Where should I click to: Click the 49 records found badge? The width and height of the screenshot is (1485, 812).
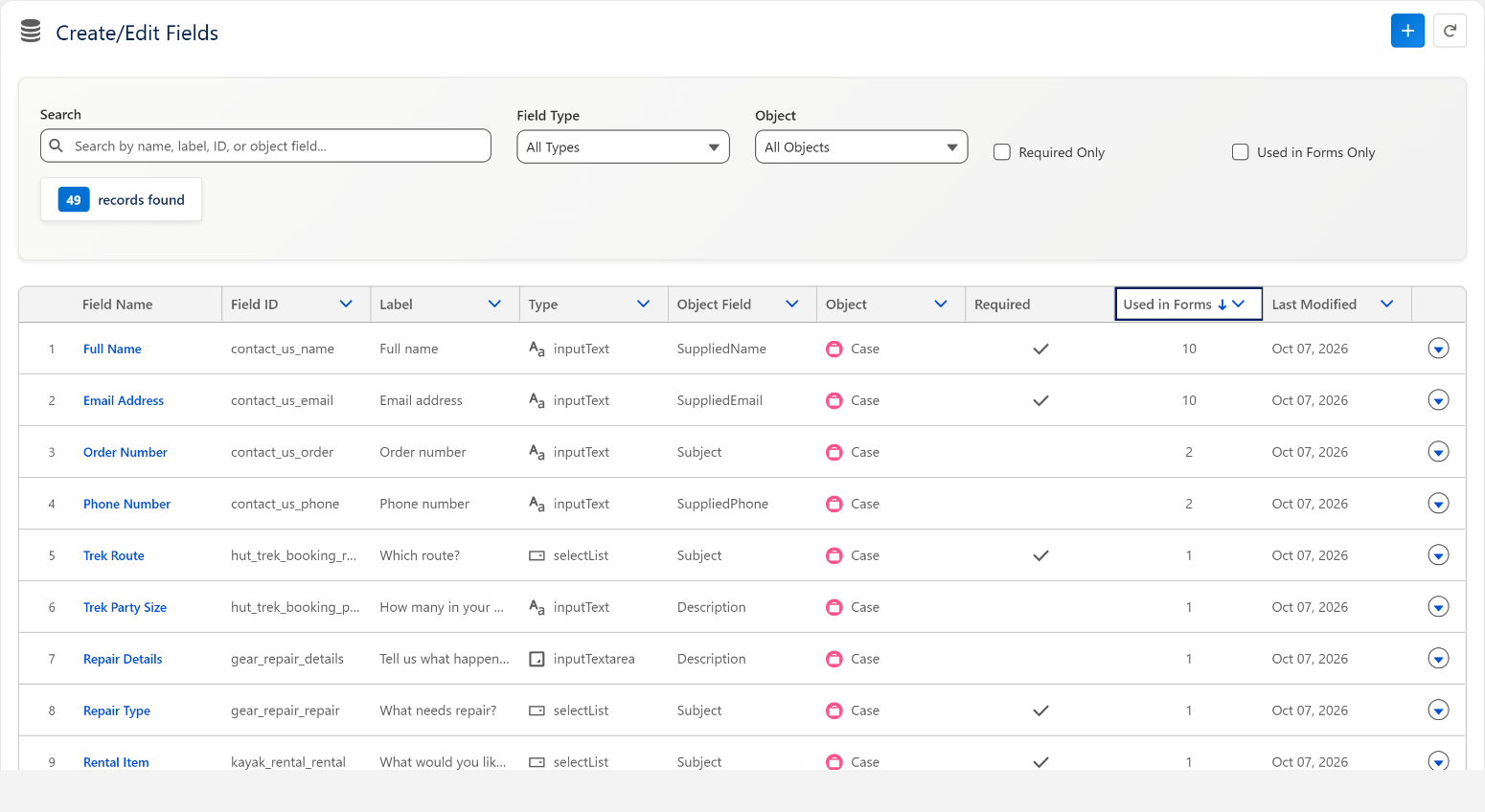121,199
